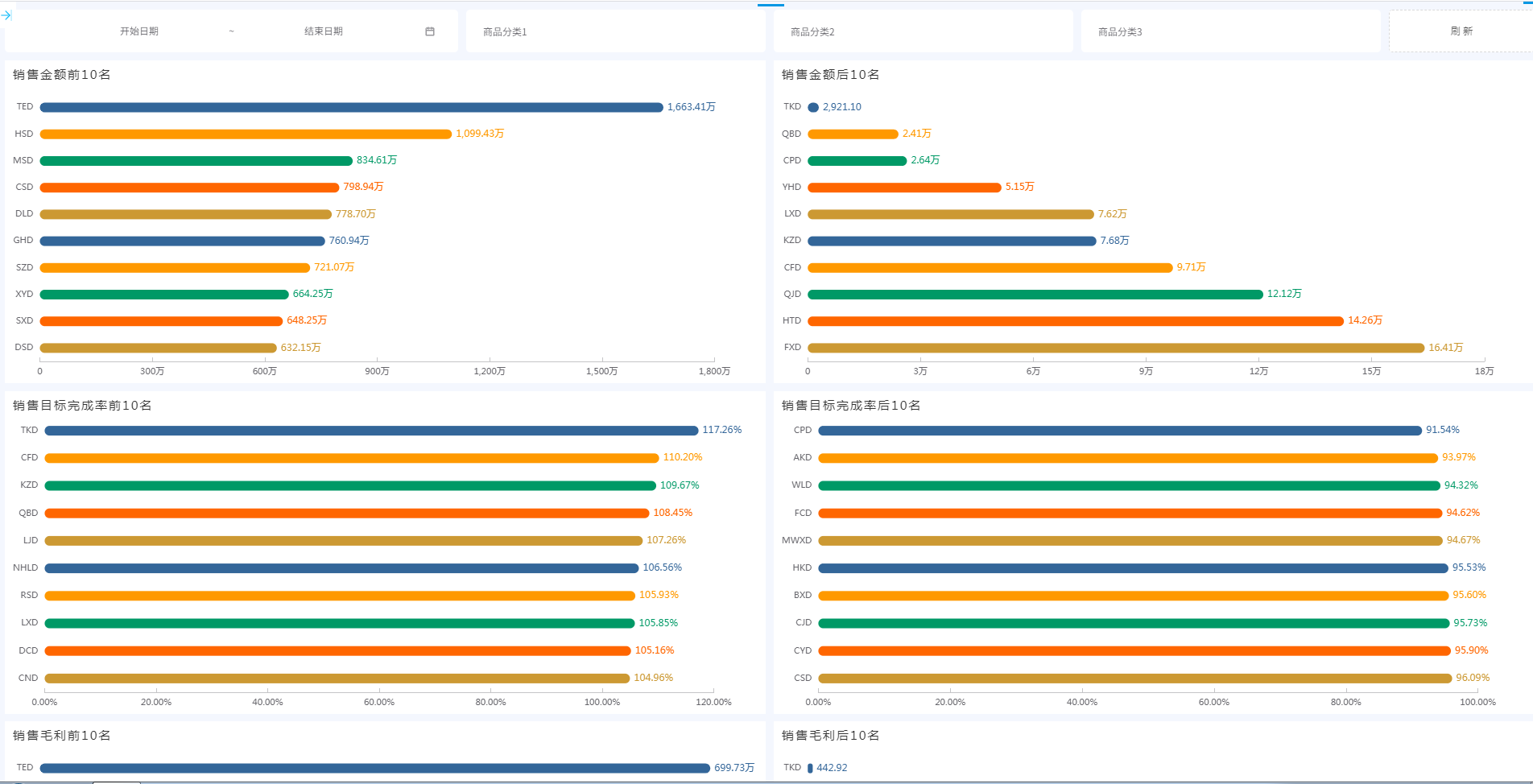Click the 开始日期 start date field
1533x784 pixels.
click(139, 31)
